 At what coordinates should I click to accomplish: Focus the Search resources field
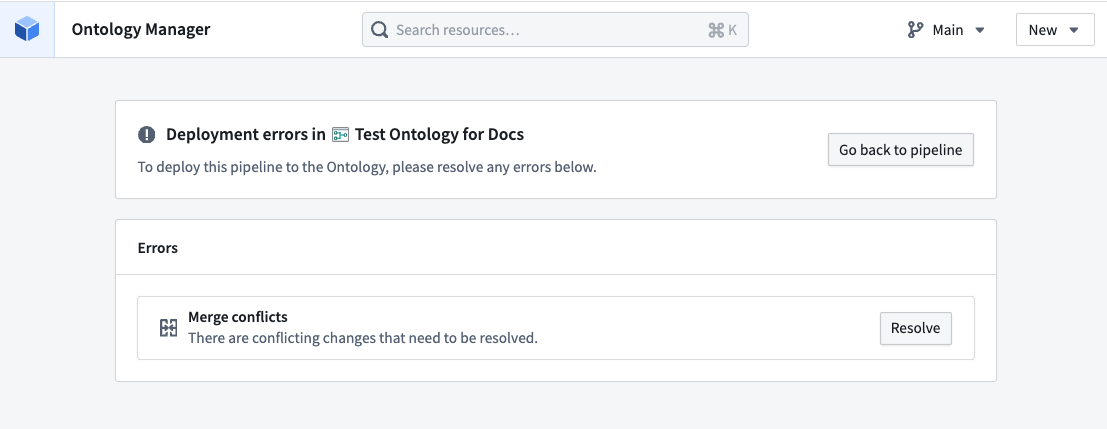pyautogui.click(x=555, y=30)
